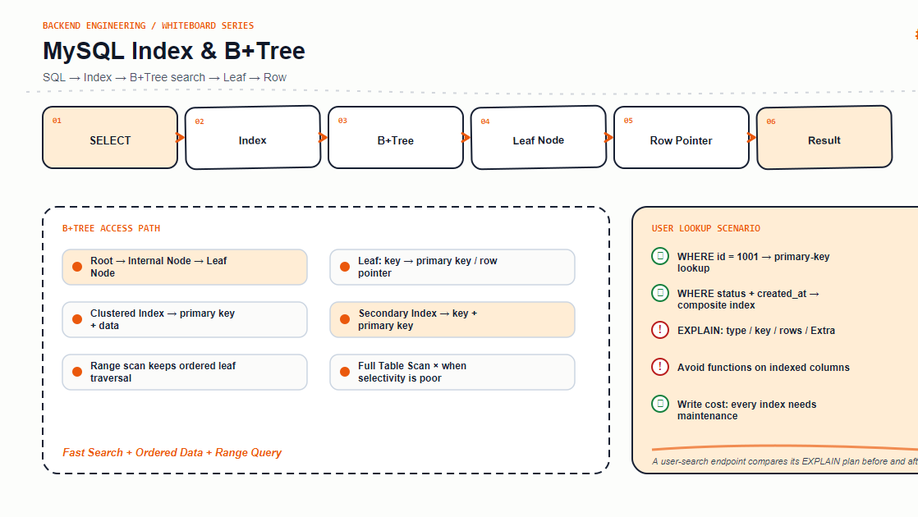The width and height of the screenshot is (918, 517).
Task: Click the 'A user-search endpoint compares' footnote
Action: click(785, 461)
